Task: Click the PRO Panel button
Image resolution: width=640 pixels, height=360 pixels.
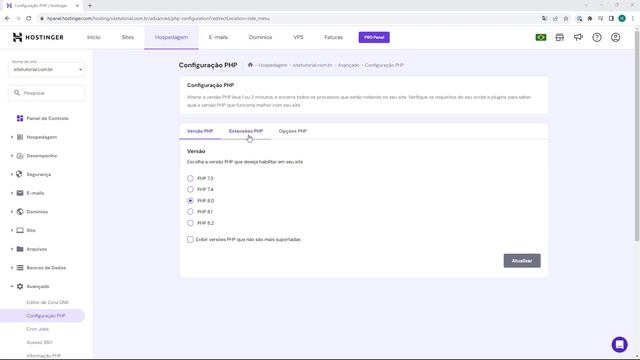Action: [x=374, y=37]
